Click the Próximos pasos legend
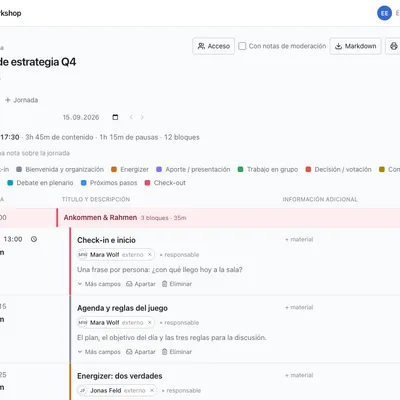Screen dimensions: 400x400 (109, 183)
